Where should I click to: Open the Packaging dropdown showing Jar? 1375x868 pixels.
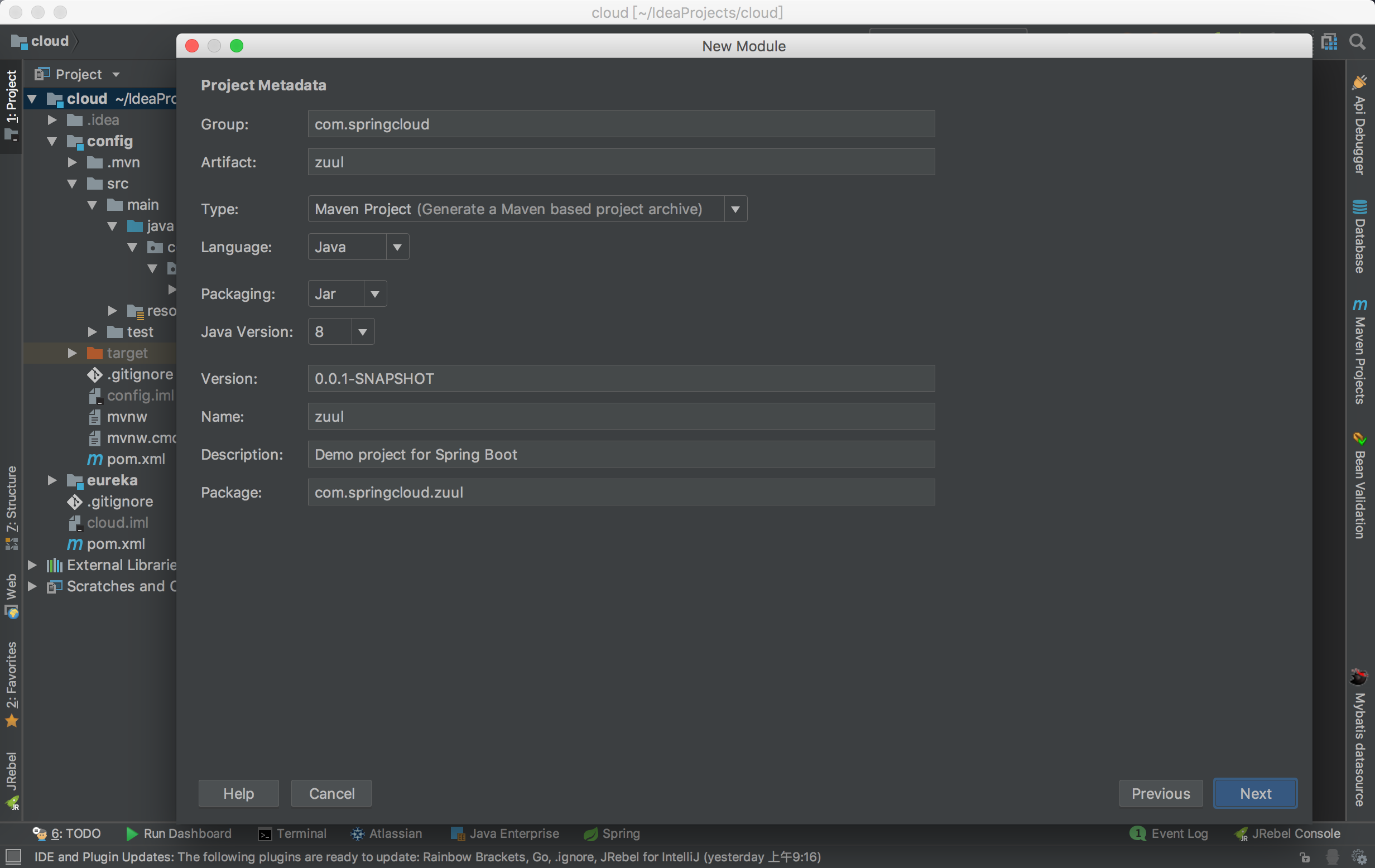[374, 294]
